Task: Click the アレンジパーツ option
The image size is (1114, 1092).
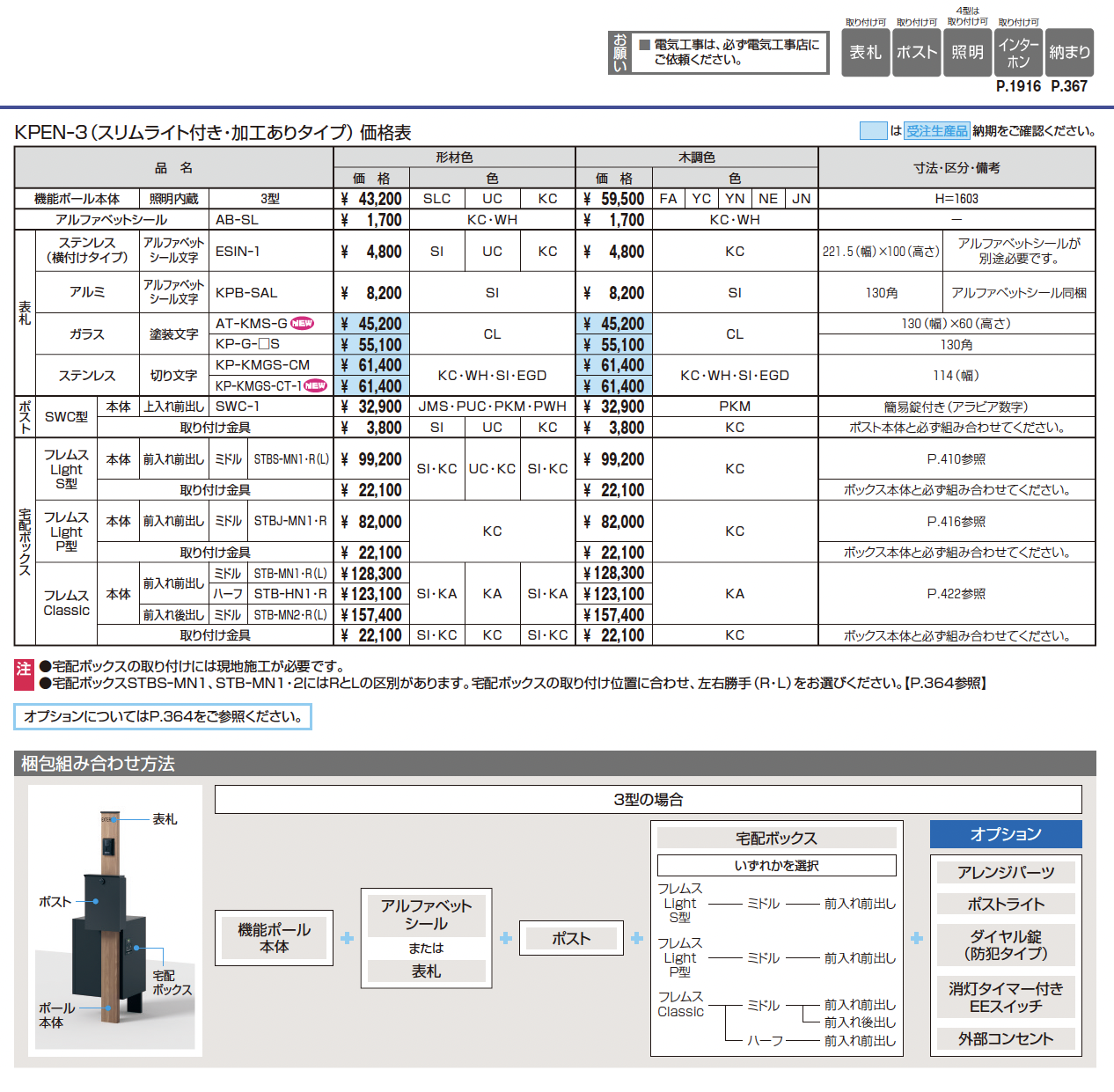Action: click(x=1006, y=872)
